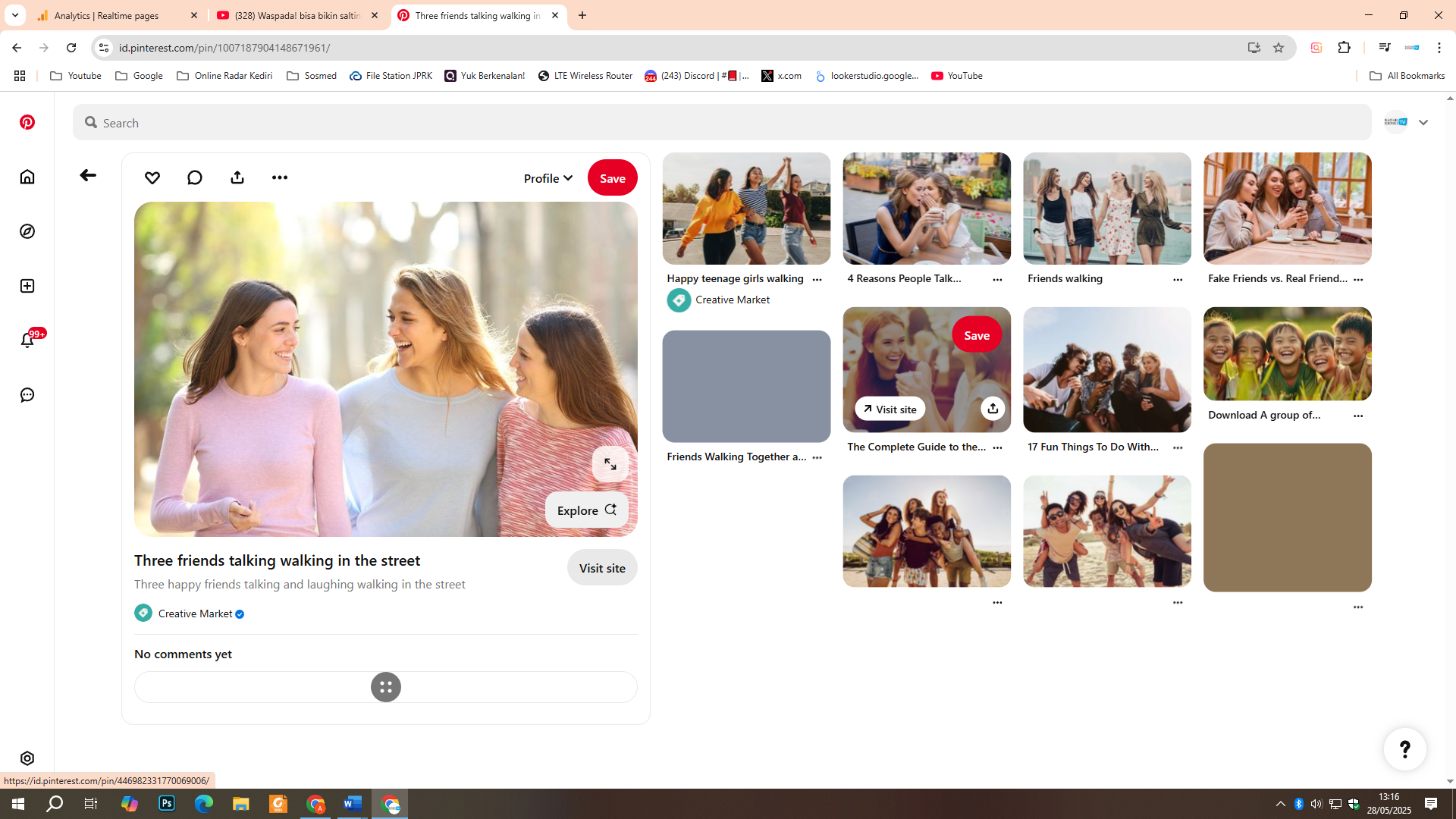Viewport: 1456px width, 819px height.
Task: Close the Three friends talking tab
Action: tap(555, 15)
